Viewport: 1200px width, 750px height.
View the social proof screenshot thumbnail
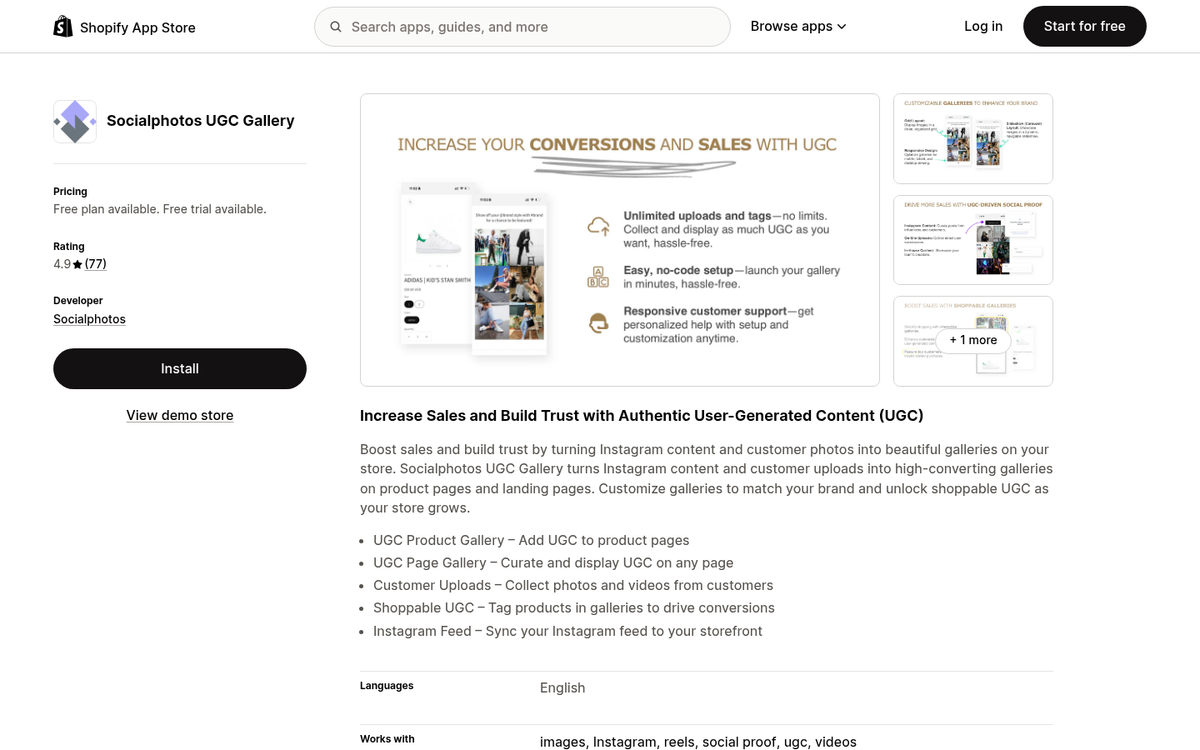click(x=972, y=240)
